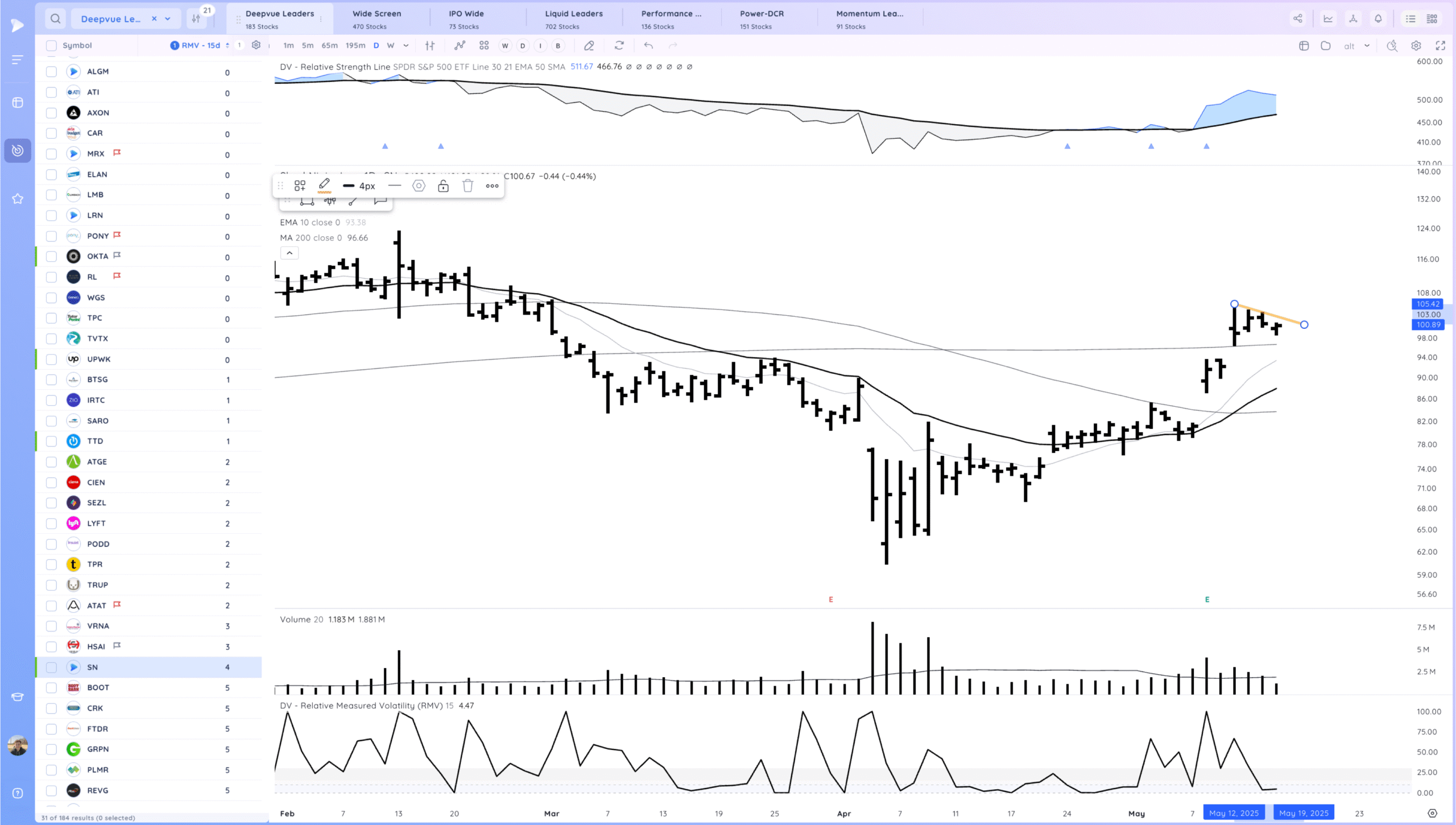The height and width of the screenshot is (825, 1456).
Task: Click the share icon in the top bar
Action: coord(1297,19)
